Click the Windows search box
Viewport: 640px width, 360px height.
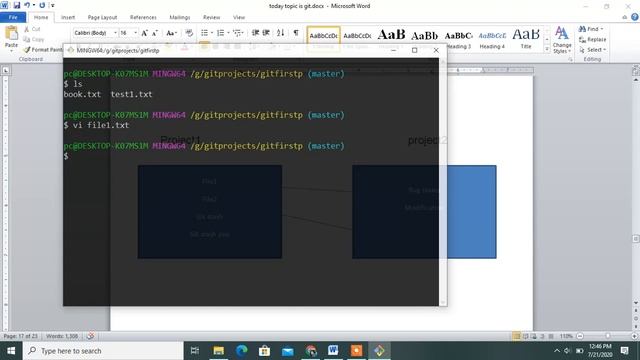[104, 351]
